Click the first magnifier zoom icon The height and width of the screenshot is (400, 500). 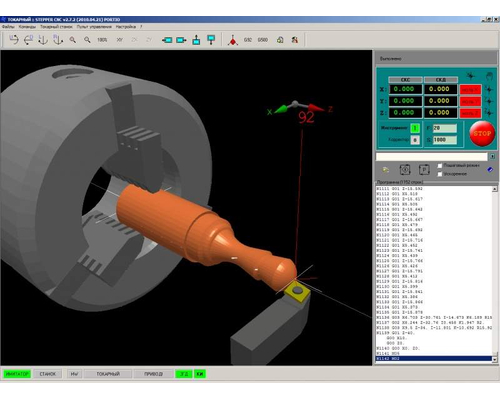(x=72, y=40)
